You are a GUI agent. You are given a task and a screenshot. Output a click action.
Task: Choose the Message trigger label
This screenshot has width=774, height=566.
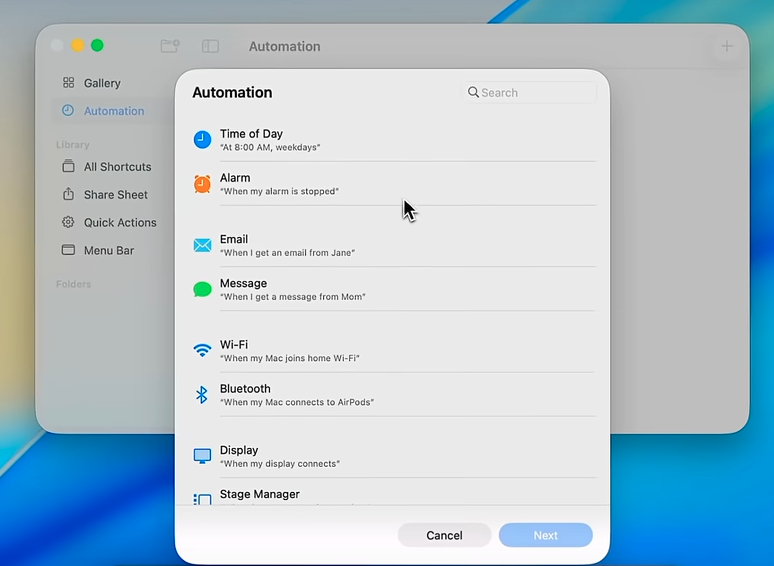[x=243, y=283]
